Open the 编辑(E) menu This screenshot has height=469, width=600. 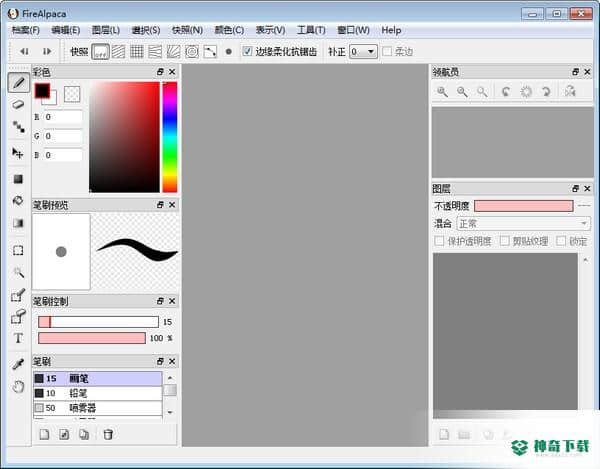click(x=66, y=30)
